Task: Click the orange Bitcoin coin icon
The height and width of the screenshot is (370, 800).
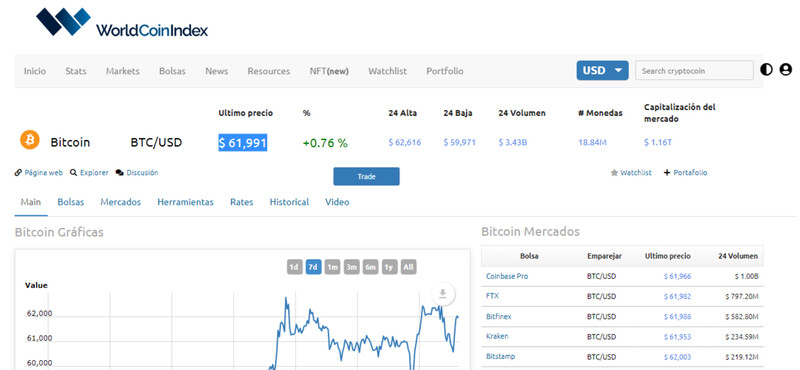Action: click(x=30, y=140)
